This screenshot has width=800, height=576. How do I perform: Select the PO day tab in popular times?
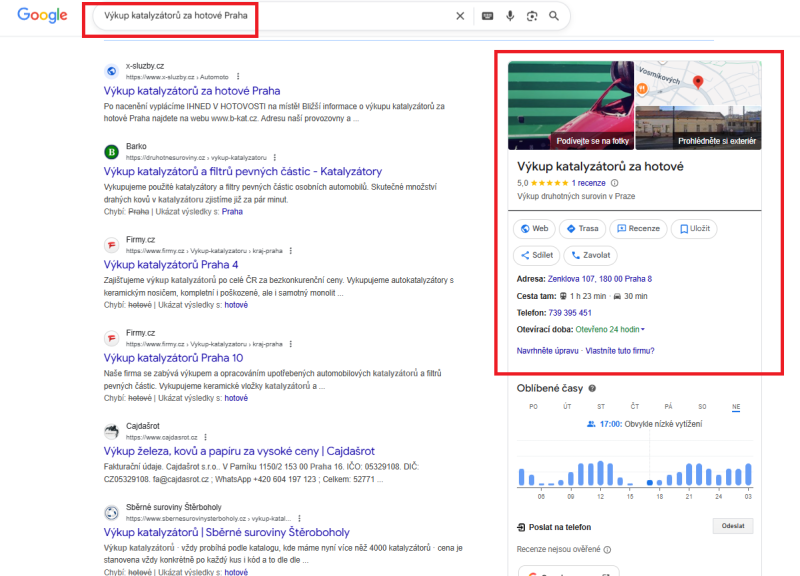(x=533, y=407)
